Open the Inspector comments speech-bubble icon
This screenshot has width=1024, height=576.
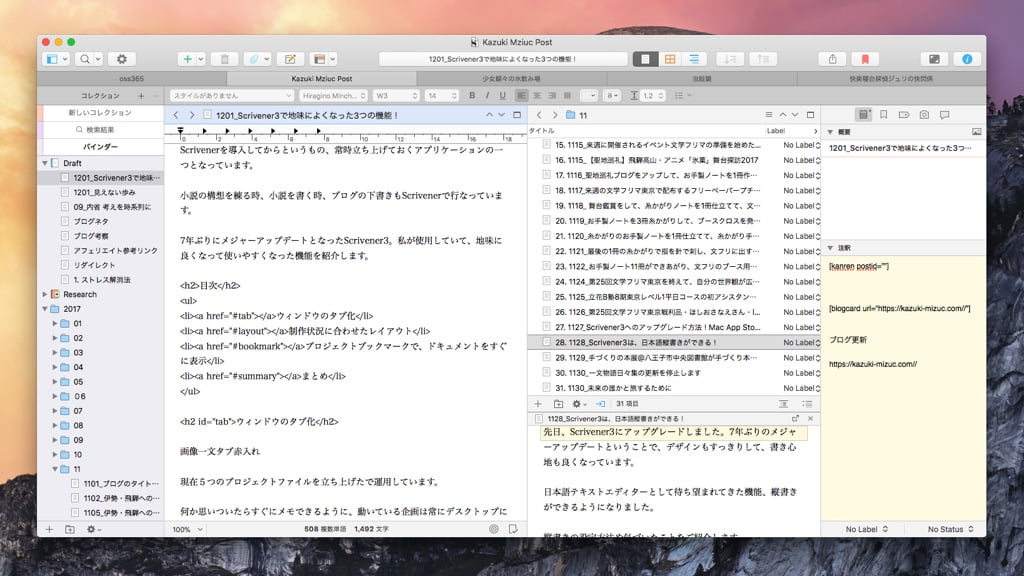point(944,115)
